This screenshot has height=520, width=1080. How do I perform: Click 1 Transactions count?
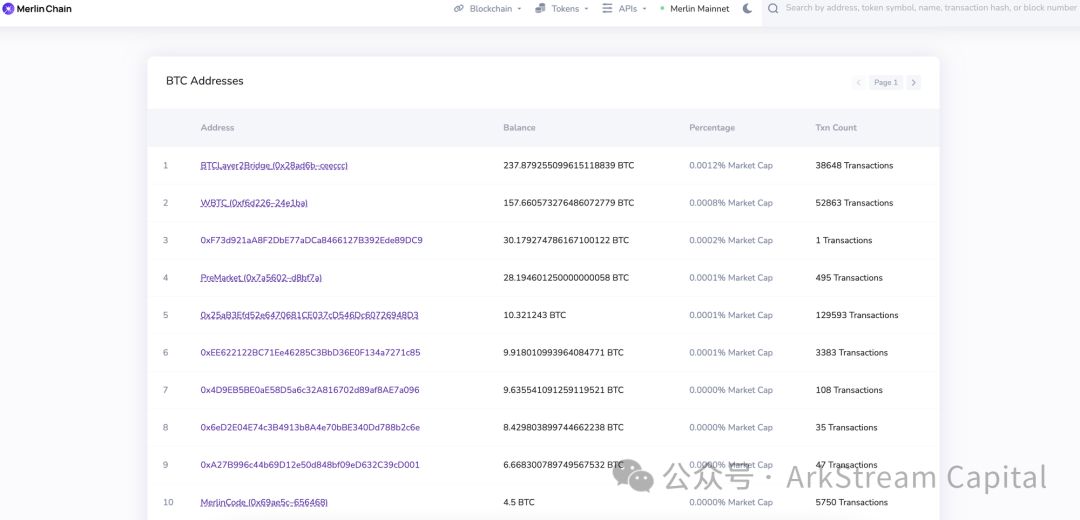[x=844, y=240]
